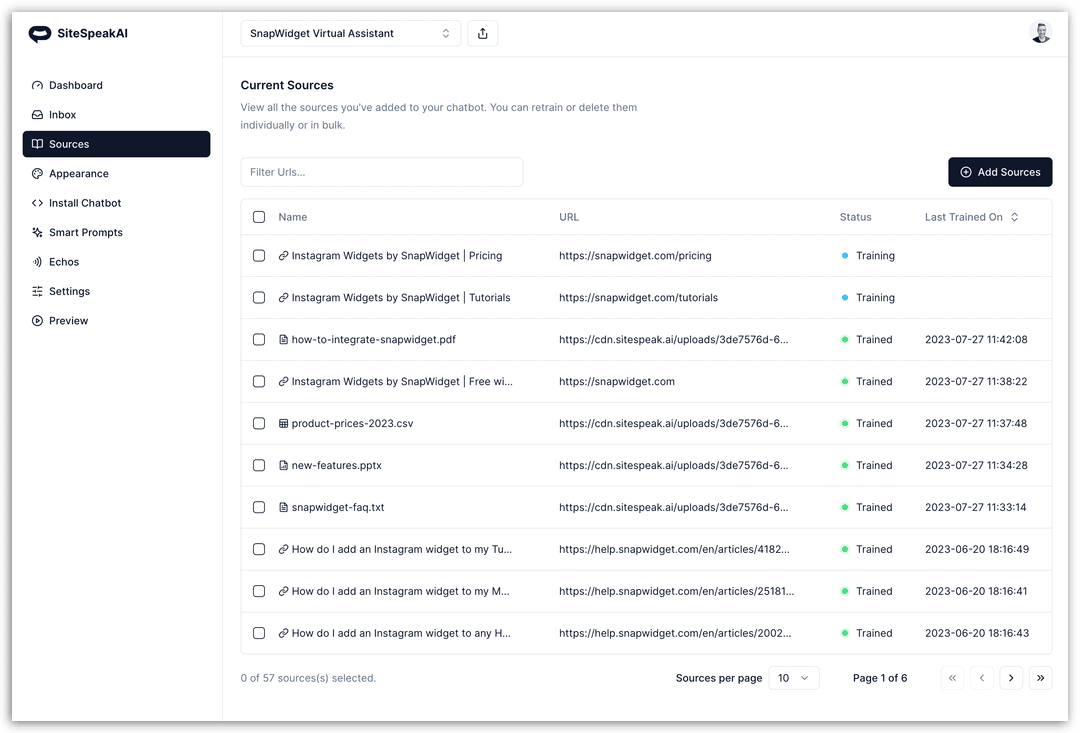Image resolution: width=1080 pixels, height=733 pixels.
Task: Go to the next page arrow
Action: pyautogui.click(x=1011, y=678)
